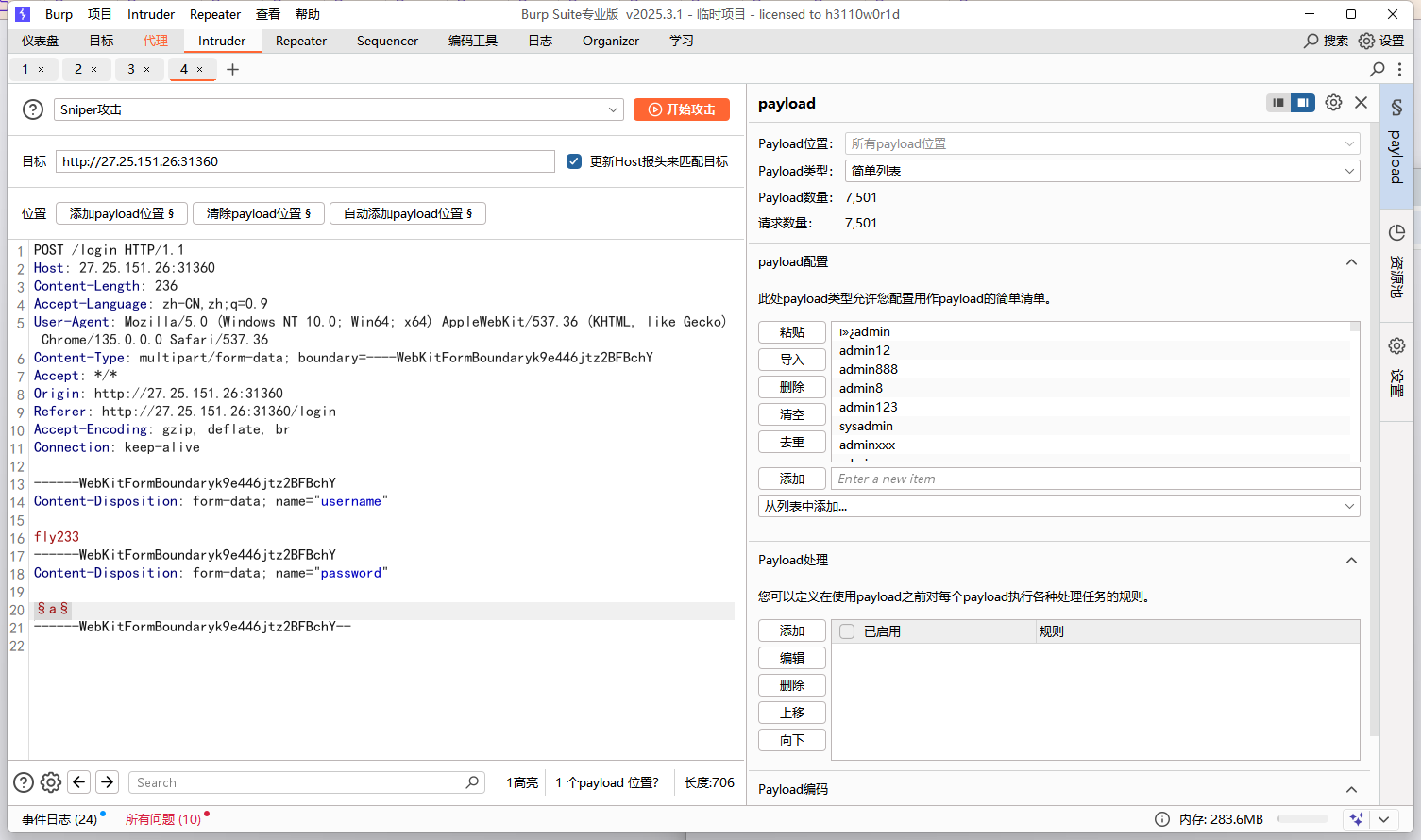The width and height of the screenshot is (1421, 840).
Task: Click the 开始攻击 button
Action: pyautogui.click(x=682, y=109)
